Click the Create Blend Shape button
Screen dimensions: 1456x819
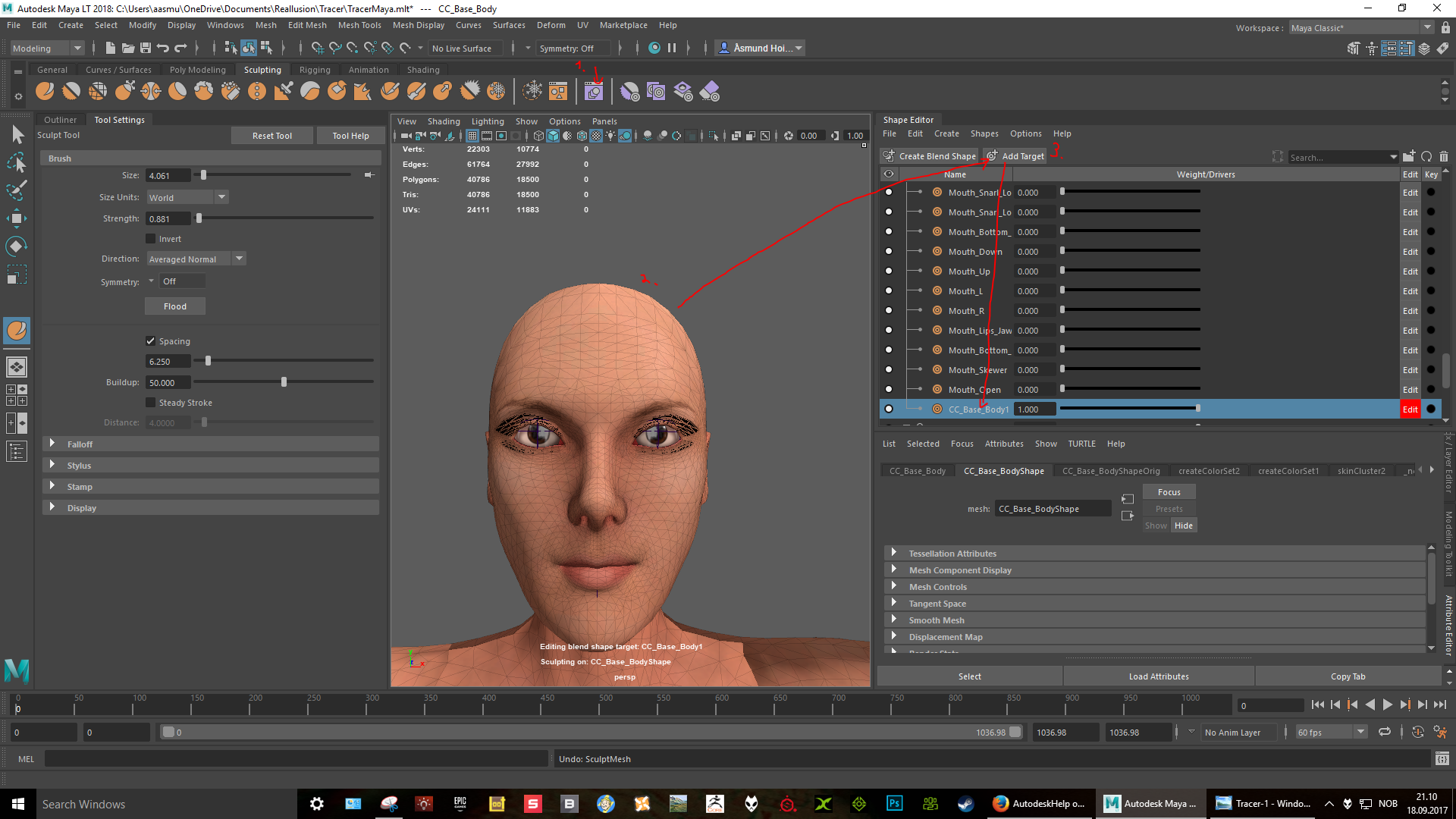(930, 156)
